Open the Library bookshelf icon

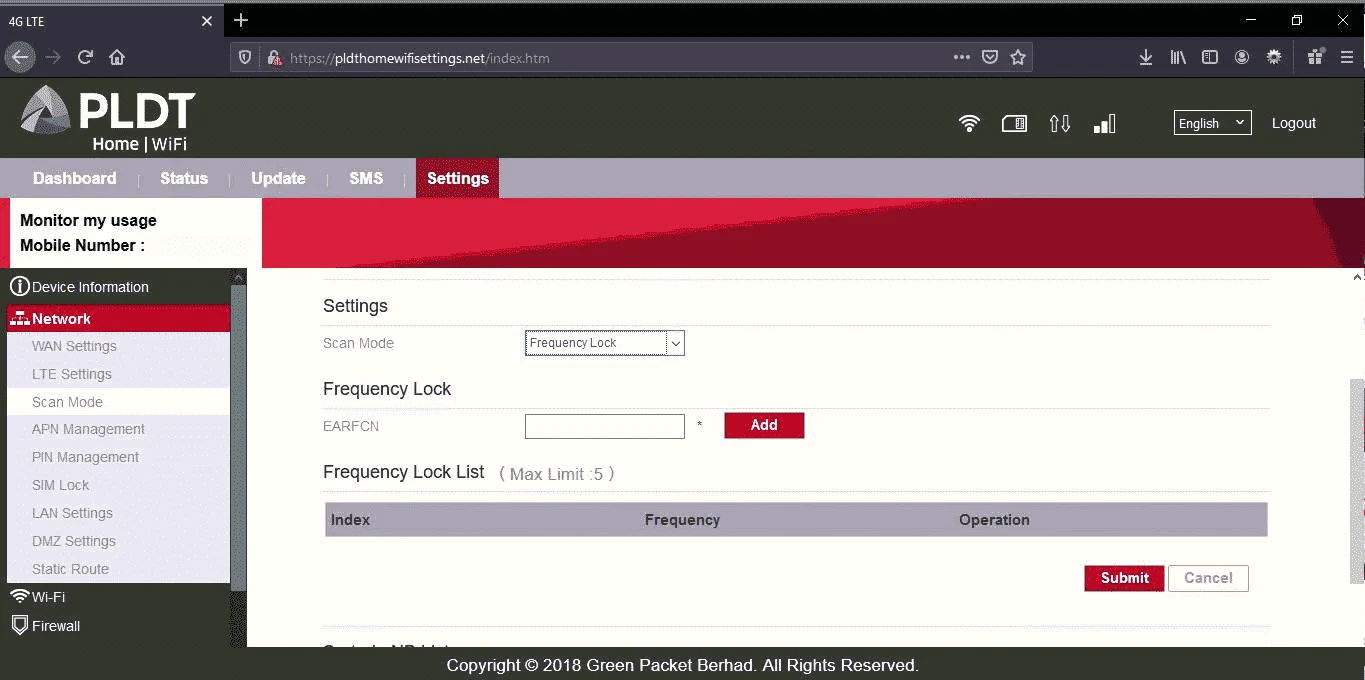1178,58
